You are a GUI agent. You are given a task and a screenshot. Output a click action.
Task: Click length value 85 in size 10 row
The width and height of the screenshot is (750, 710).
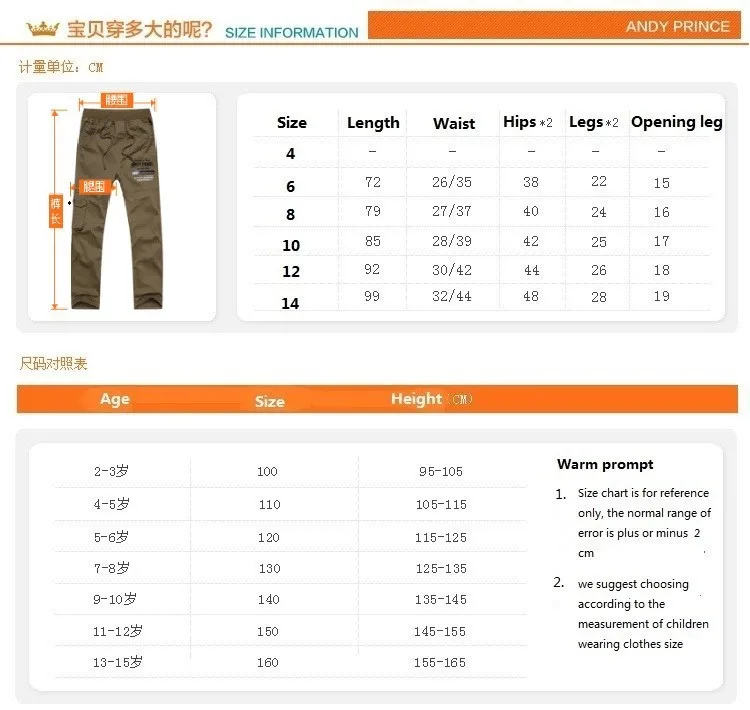(373, 241)
